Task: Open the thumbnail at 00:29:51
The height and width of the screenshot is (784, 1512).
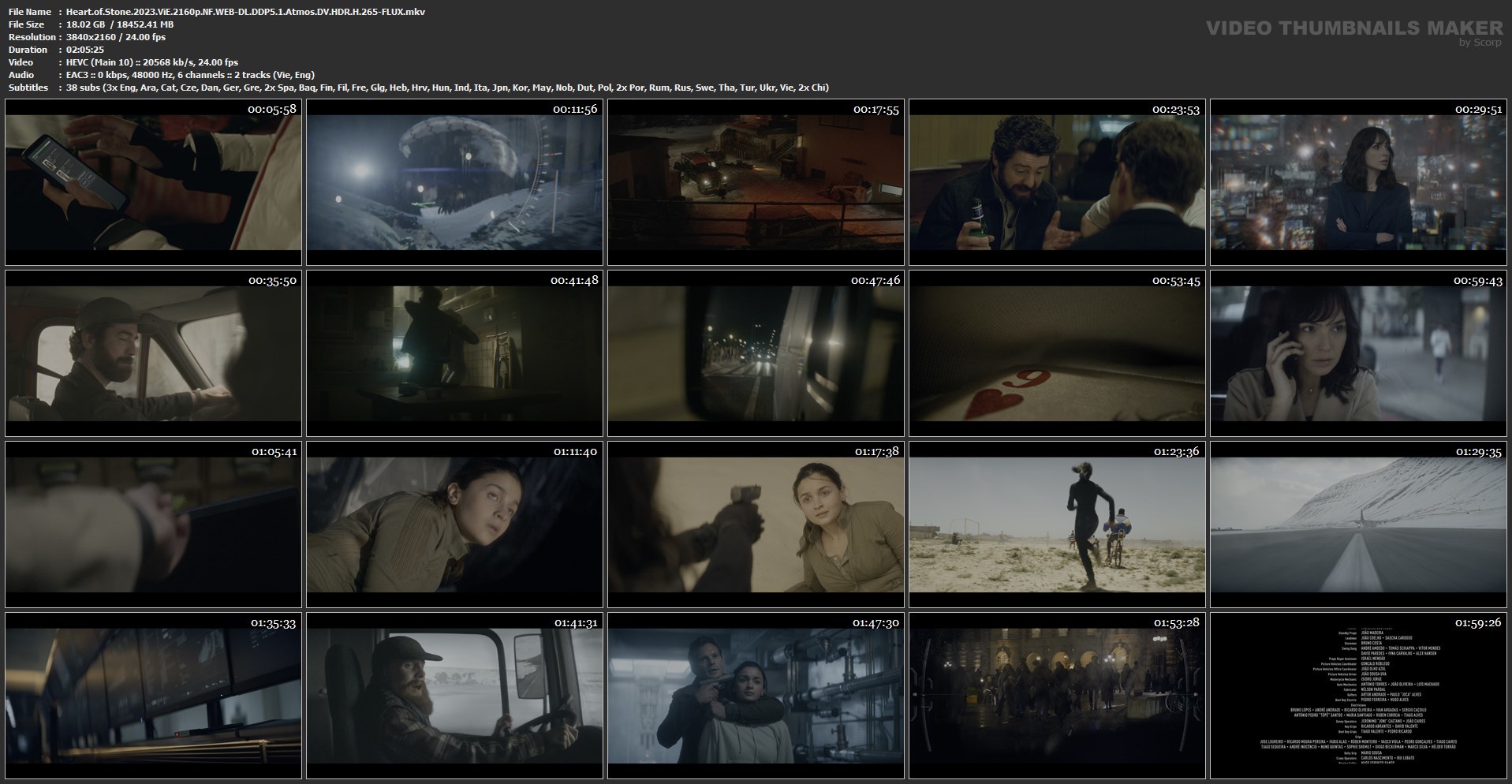Action: pos(1358,182)
